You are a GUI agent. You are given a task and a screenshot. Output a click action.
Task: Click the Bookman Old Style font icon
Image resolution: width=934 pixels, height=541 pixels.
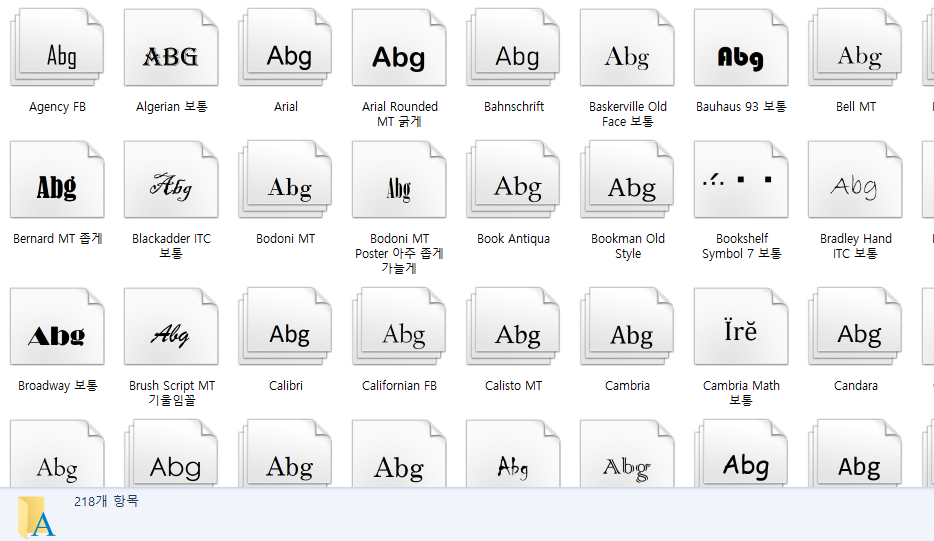pos(627,179)
